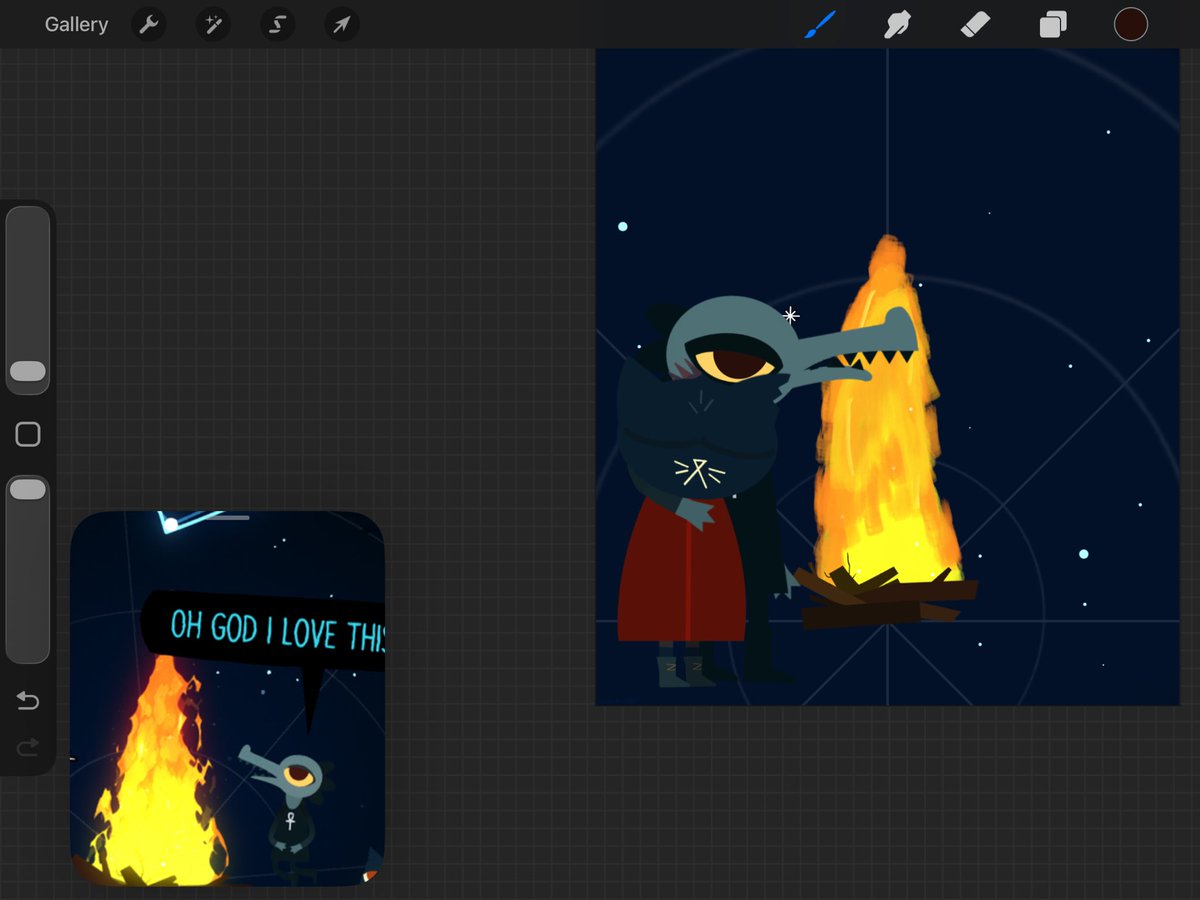Choose the Eraser tool
The width and height of the screenshot is (1200, 900).
pyautogui.click(x=975, y=25)
